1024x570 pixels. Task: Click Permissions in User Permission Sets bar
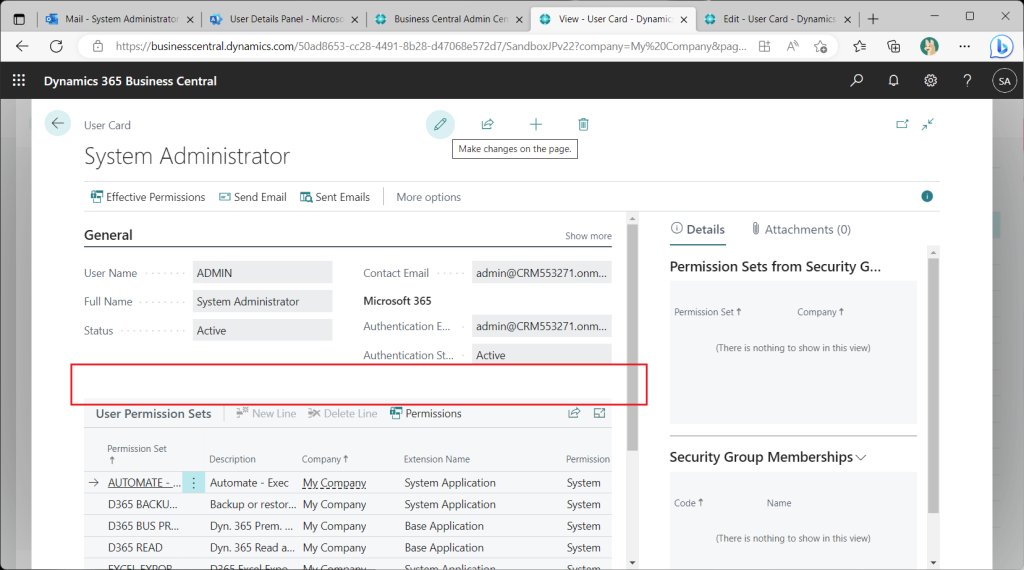pyautogui.click(x=426, y=413)
